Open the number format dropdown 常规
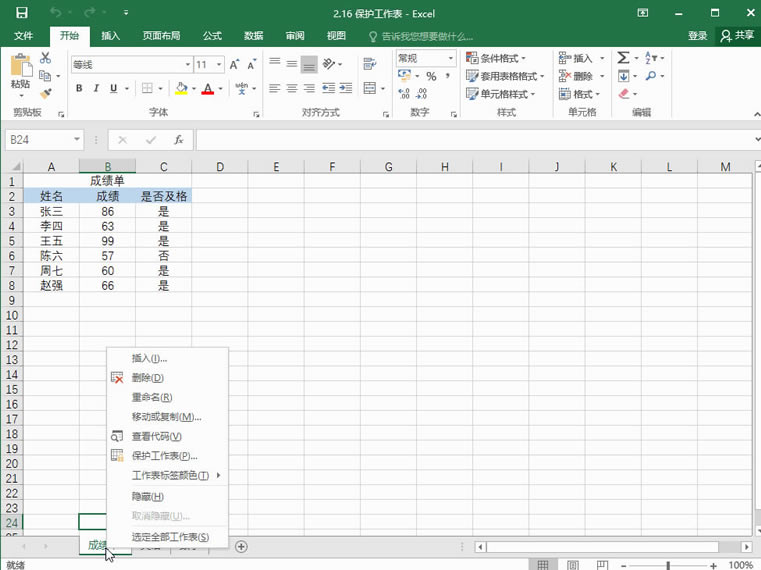Image resolution: width=761 pixels, height=570 pixels. click(450, 58)
